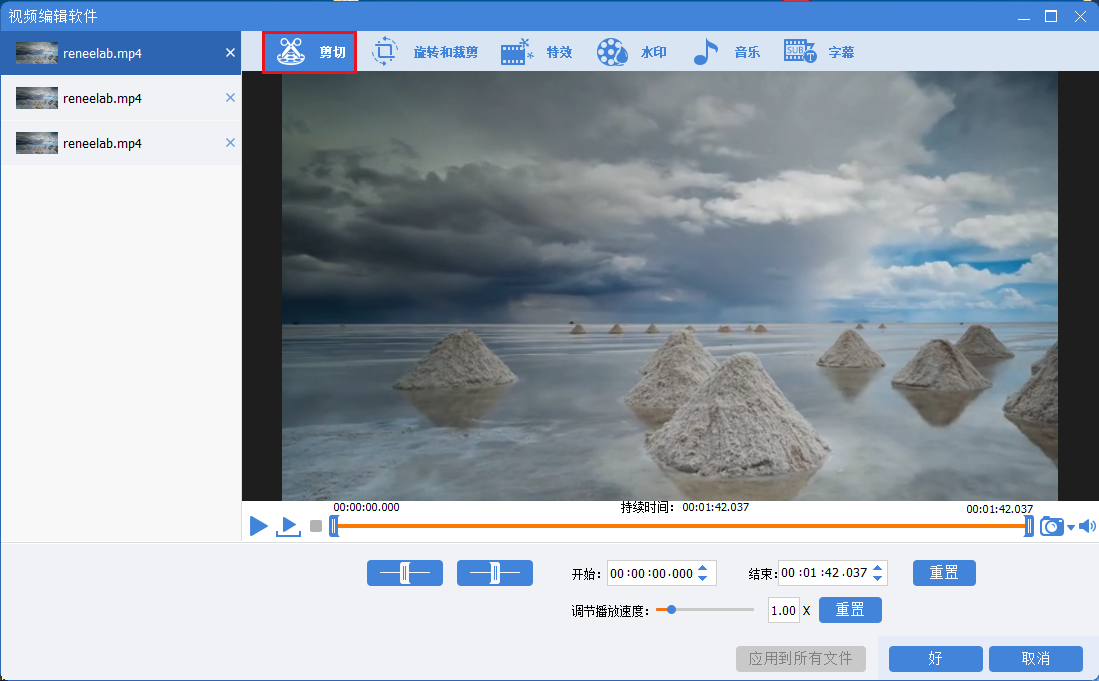
Task: Remove the second reneelab.mp4 from list
Action: click(x=230, y=97)
